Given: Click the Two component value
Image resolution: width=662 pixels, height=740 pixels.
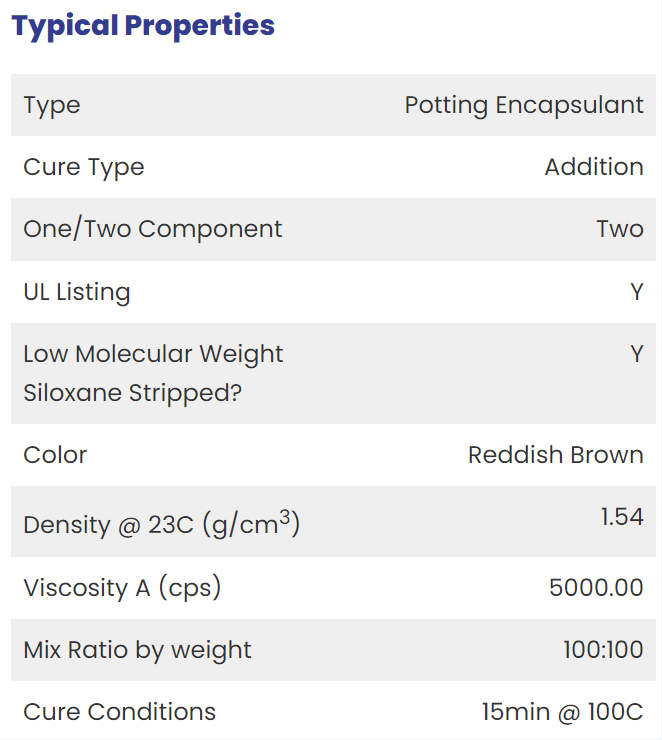Looking at the screenshot, I should click(x=620, y=229).
